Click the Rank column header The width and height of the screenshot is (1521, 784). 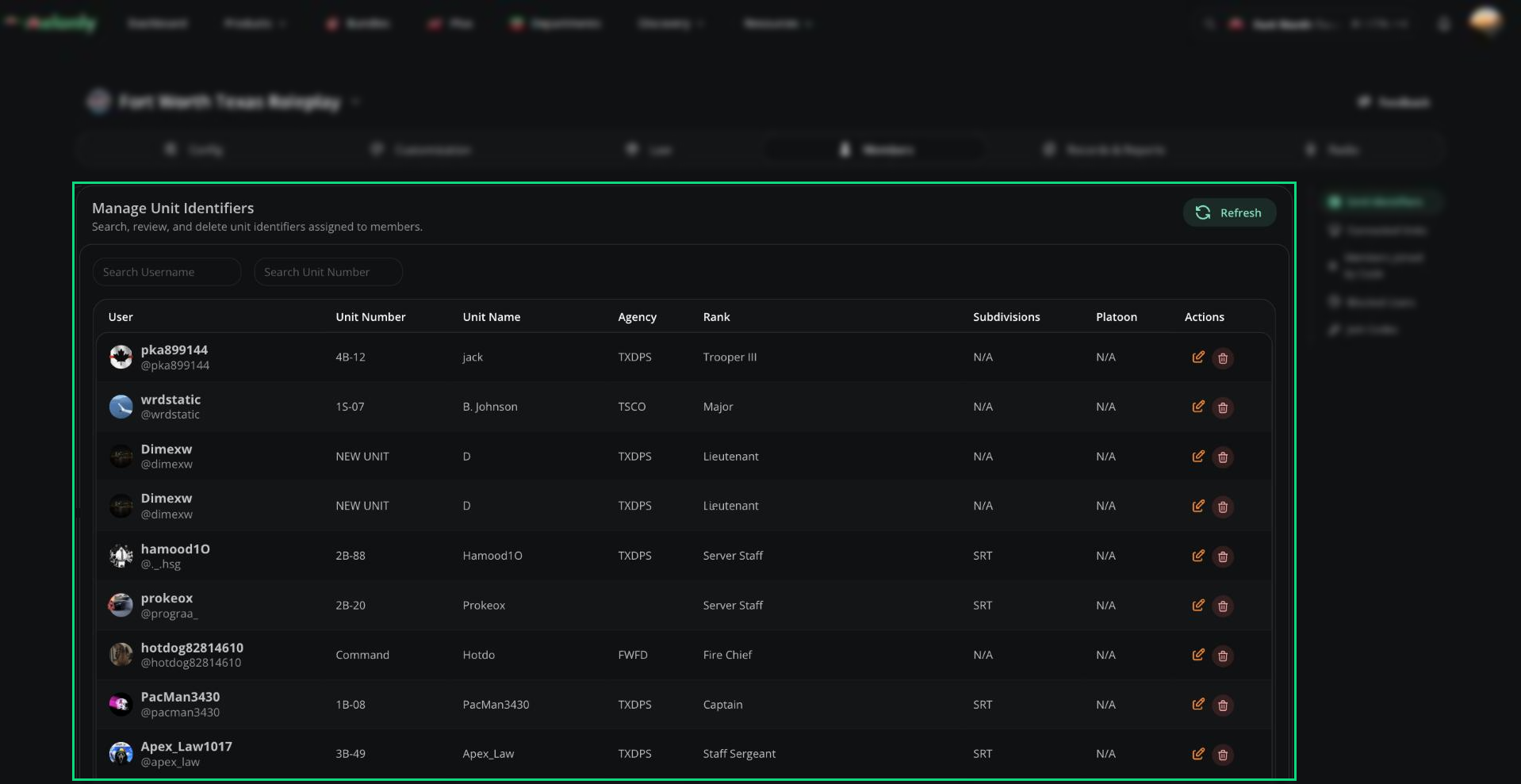tap(716, 317)
